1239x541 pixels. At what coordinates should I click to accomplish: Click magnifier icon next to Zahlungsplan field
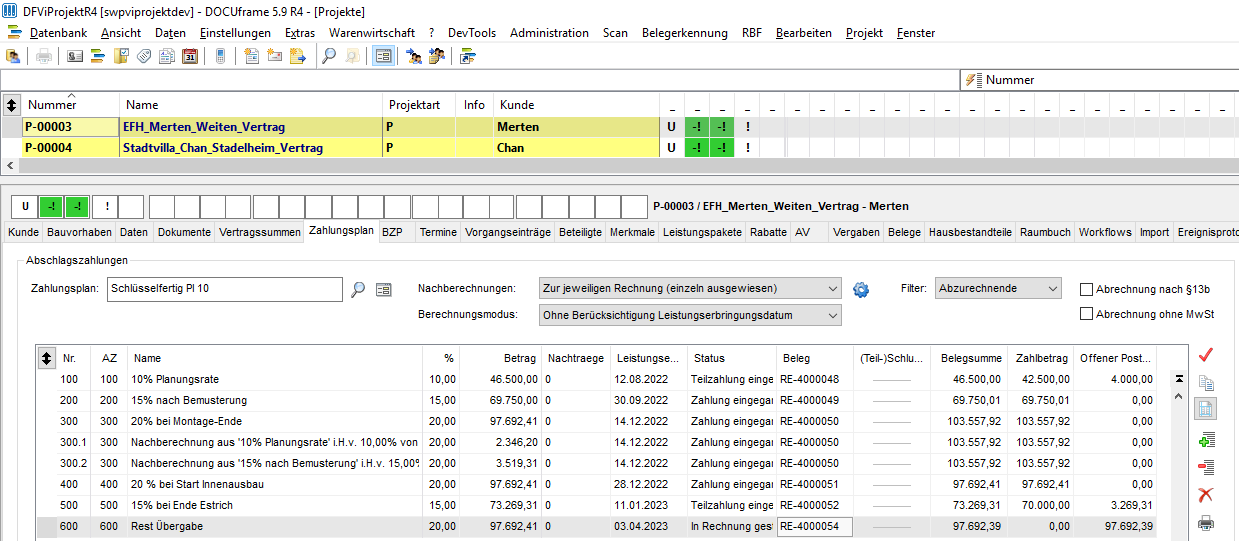click(x=358, y=290)
